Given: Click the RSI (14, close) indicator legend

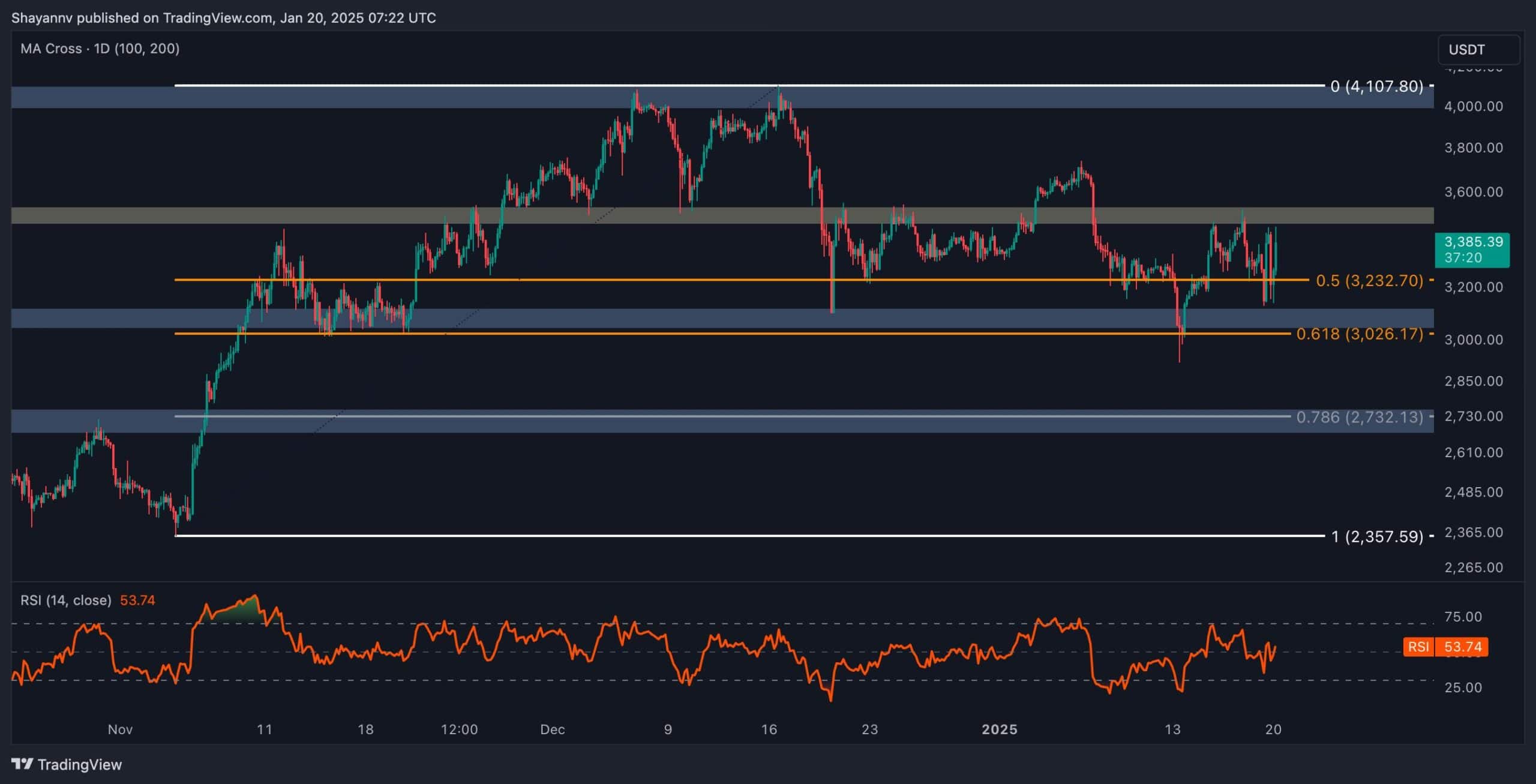Looking at the screenshot, I should pyautogui.click(x=66, y=600).
